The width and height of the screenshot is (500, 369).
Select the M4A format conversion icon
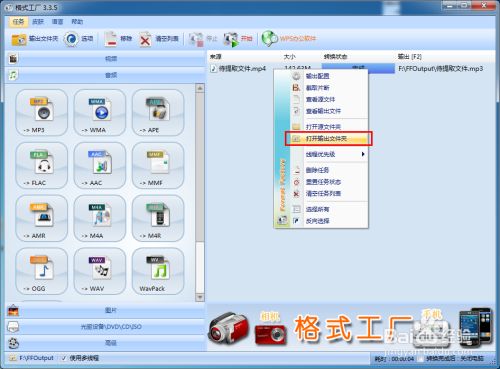click(100, 218)
